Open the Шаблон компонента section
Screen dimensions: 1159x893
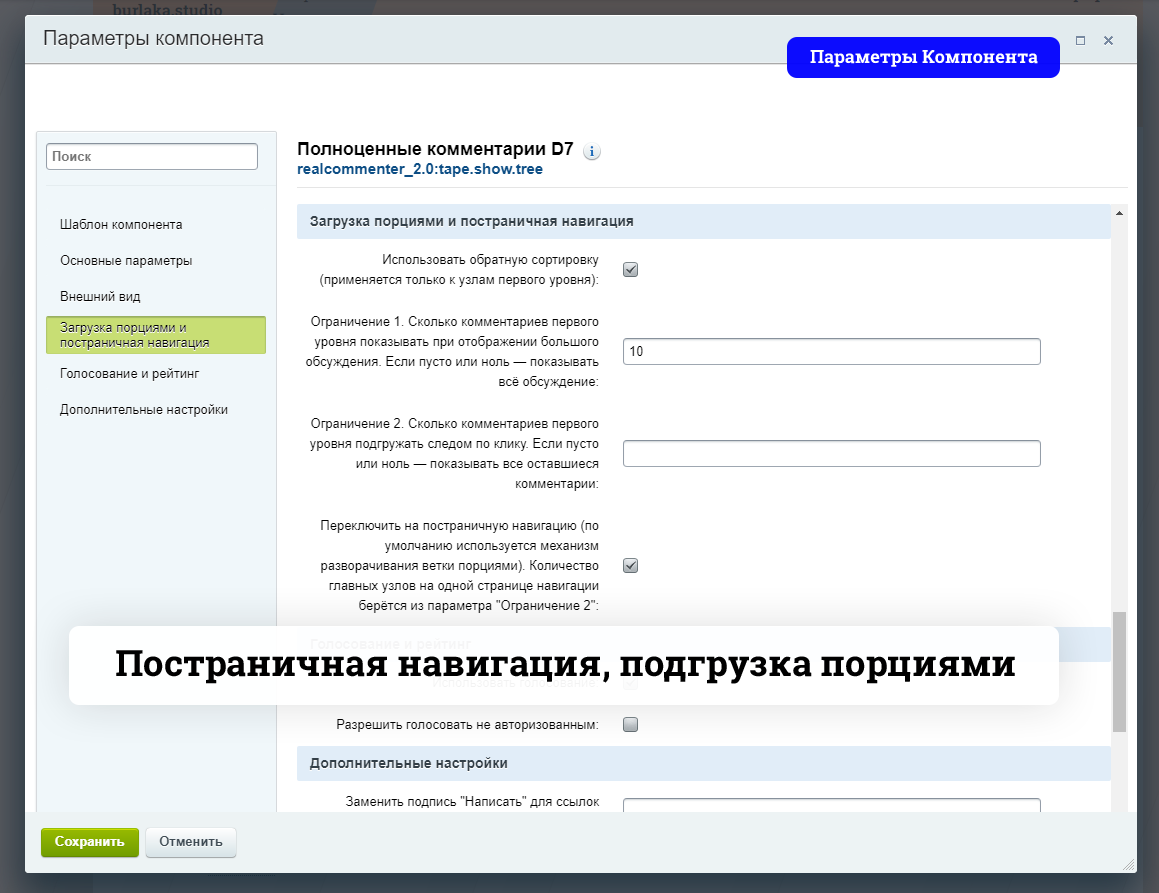[x=121, y=225]
